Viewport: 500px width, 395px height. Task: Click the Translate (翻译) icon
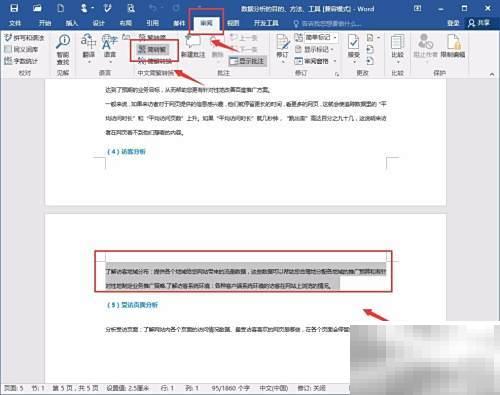pyautogui.click(x=88, y=49)
